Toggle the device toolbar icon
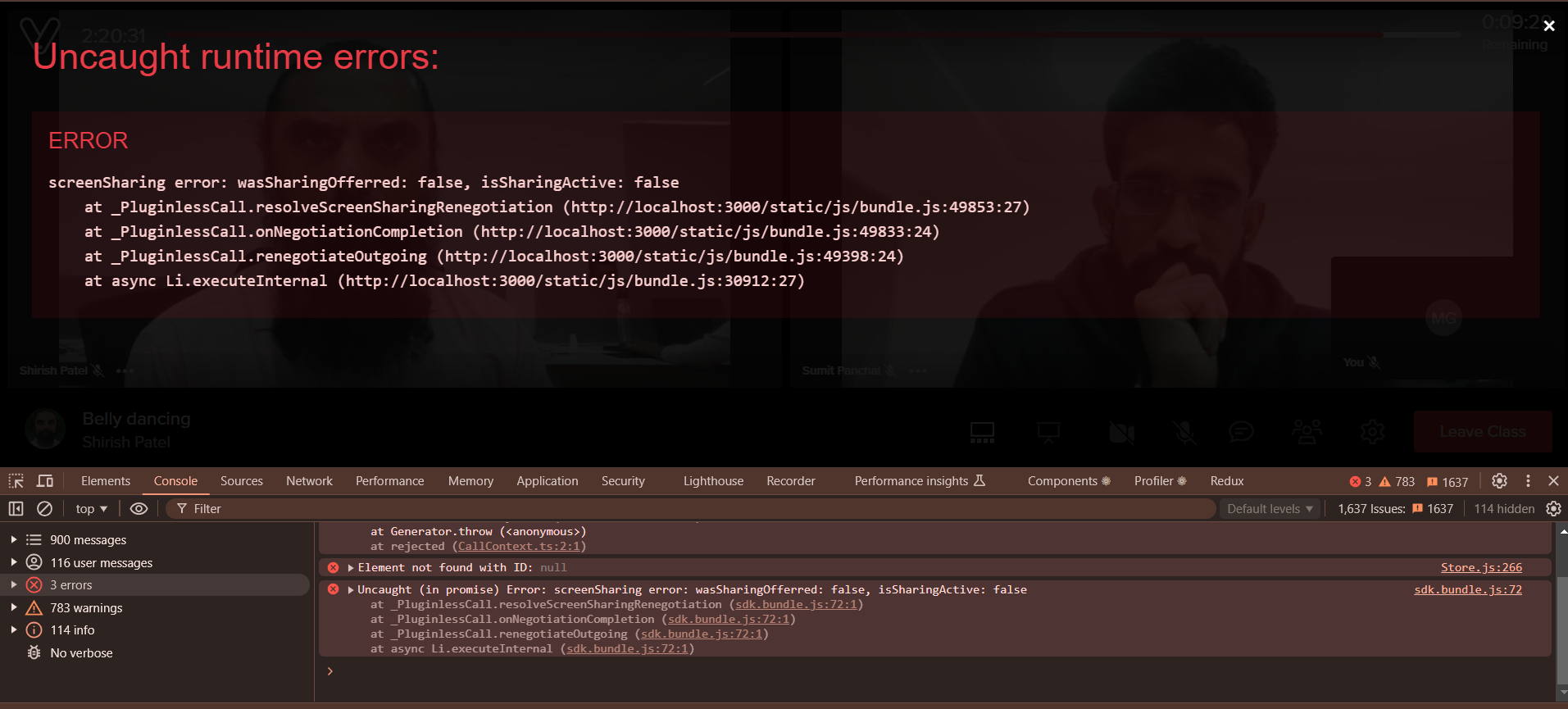The width and height of the screenshot is (1568, 709). (45, 481)
